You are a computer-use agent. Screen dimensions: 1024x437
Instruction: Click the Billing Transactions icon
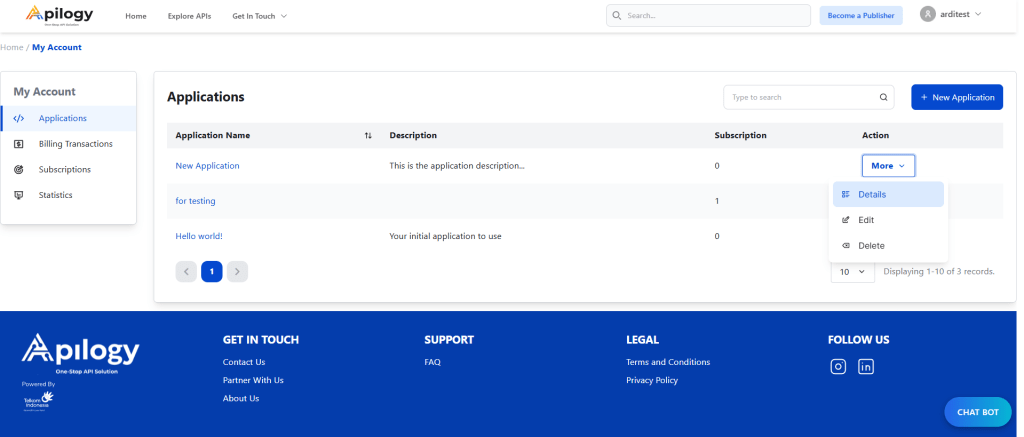19,144
